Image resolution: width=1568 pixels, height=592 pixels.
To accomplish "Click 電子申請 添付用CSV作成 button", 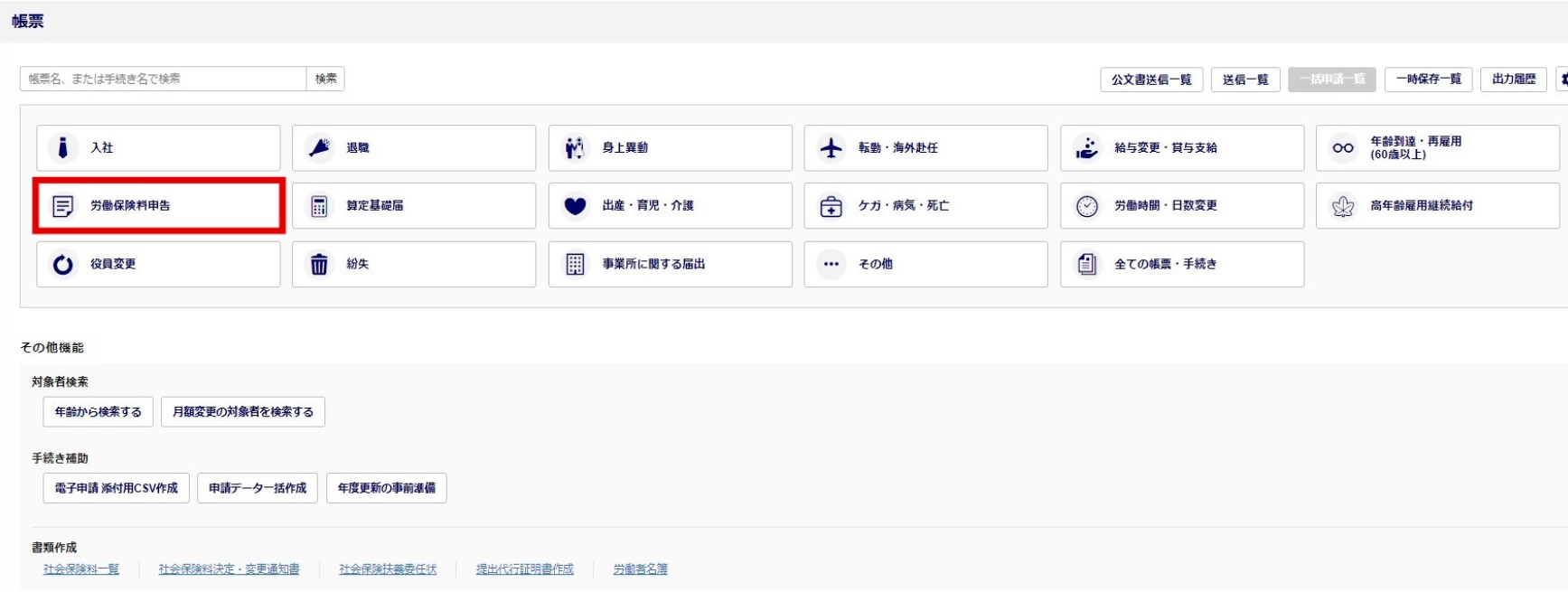I will click(x=117, y=488).
